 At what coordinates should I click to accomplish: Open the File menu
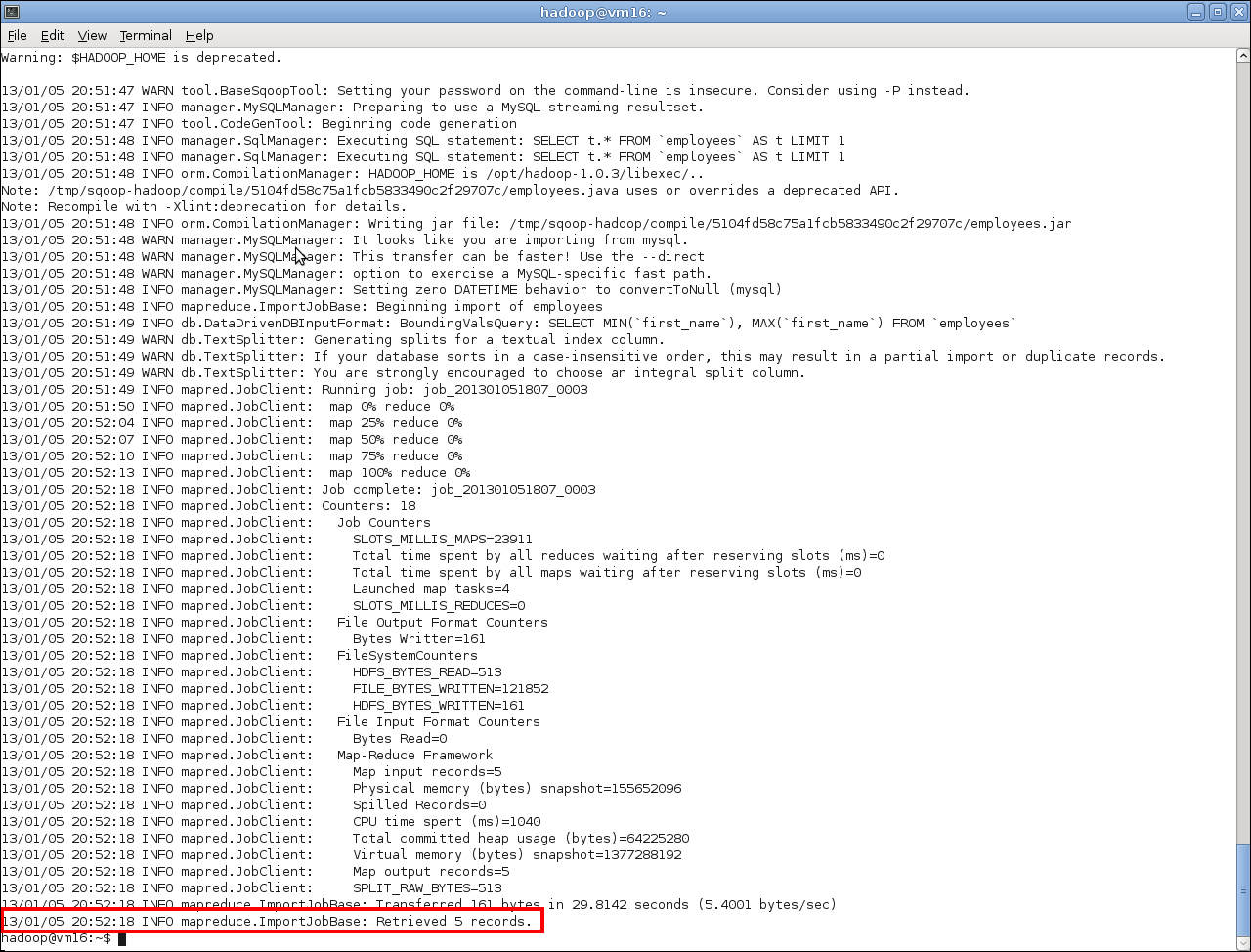tap(17, 35)
